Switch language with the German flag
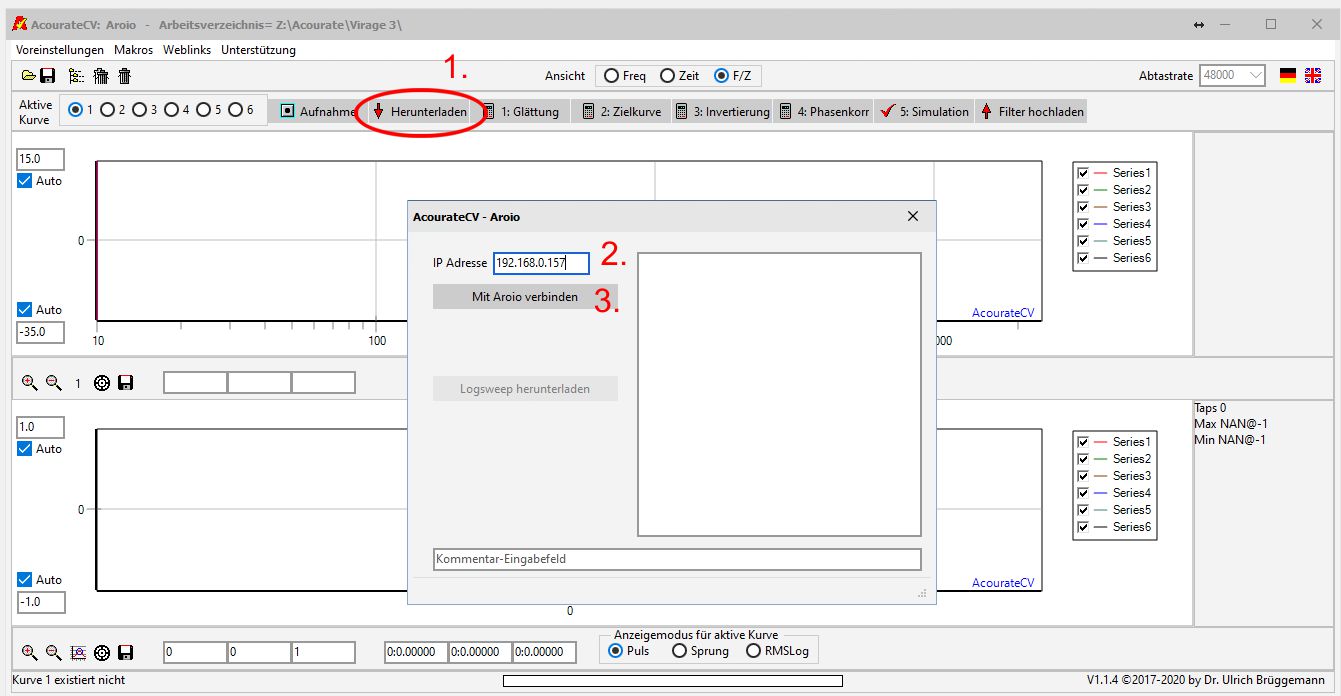Image resolution: width=1341 pixels, height=696 pixels. point(1288,75)
